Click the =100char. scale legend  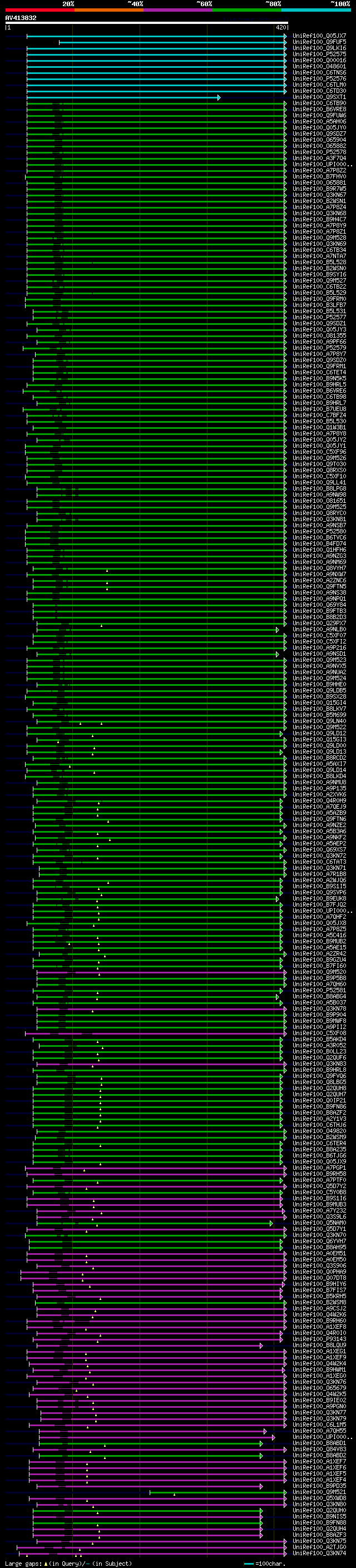click(x=264, y=1563)
